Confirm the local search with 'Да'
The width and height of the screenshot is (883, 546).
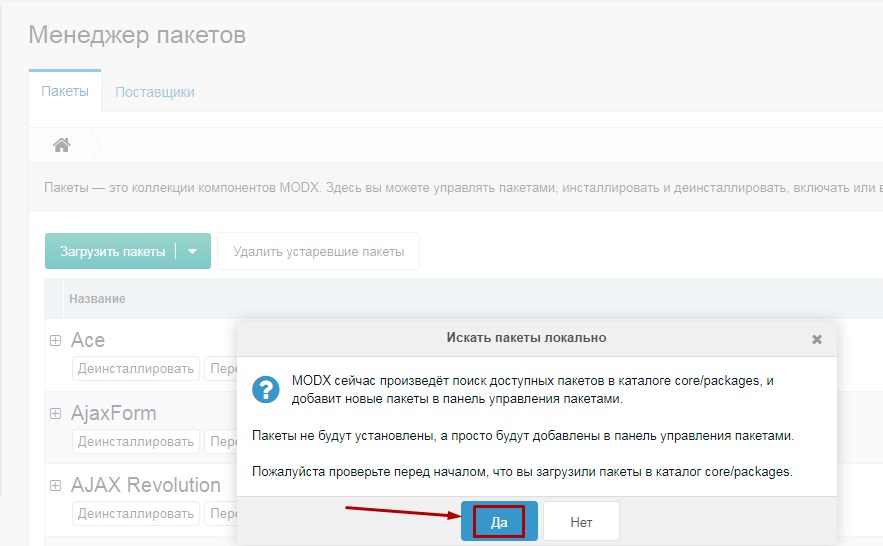499,521
